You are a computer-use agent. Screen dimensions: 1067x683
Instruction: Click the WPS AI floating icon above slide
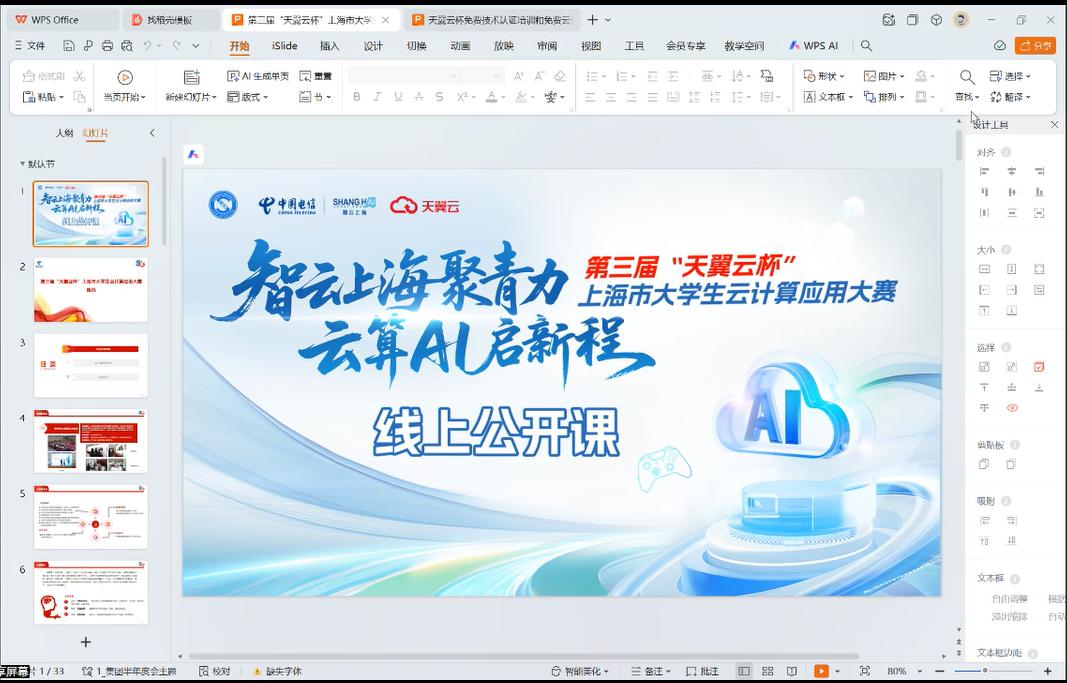[x=194, y=154]
